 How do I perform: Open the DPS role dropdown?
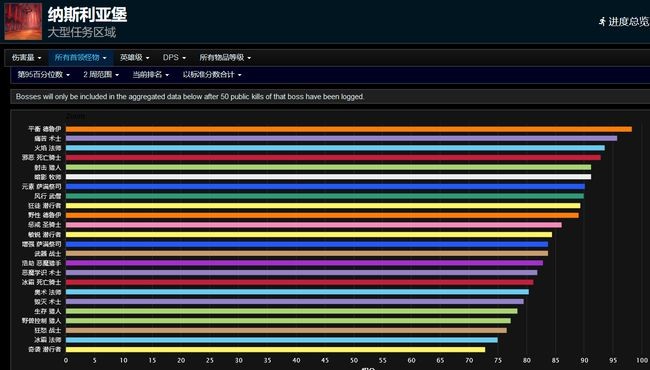coord(174,58)
